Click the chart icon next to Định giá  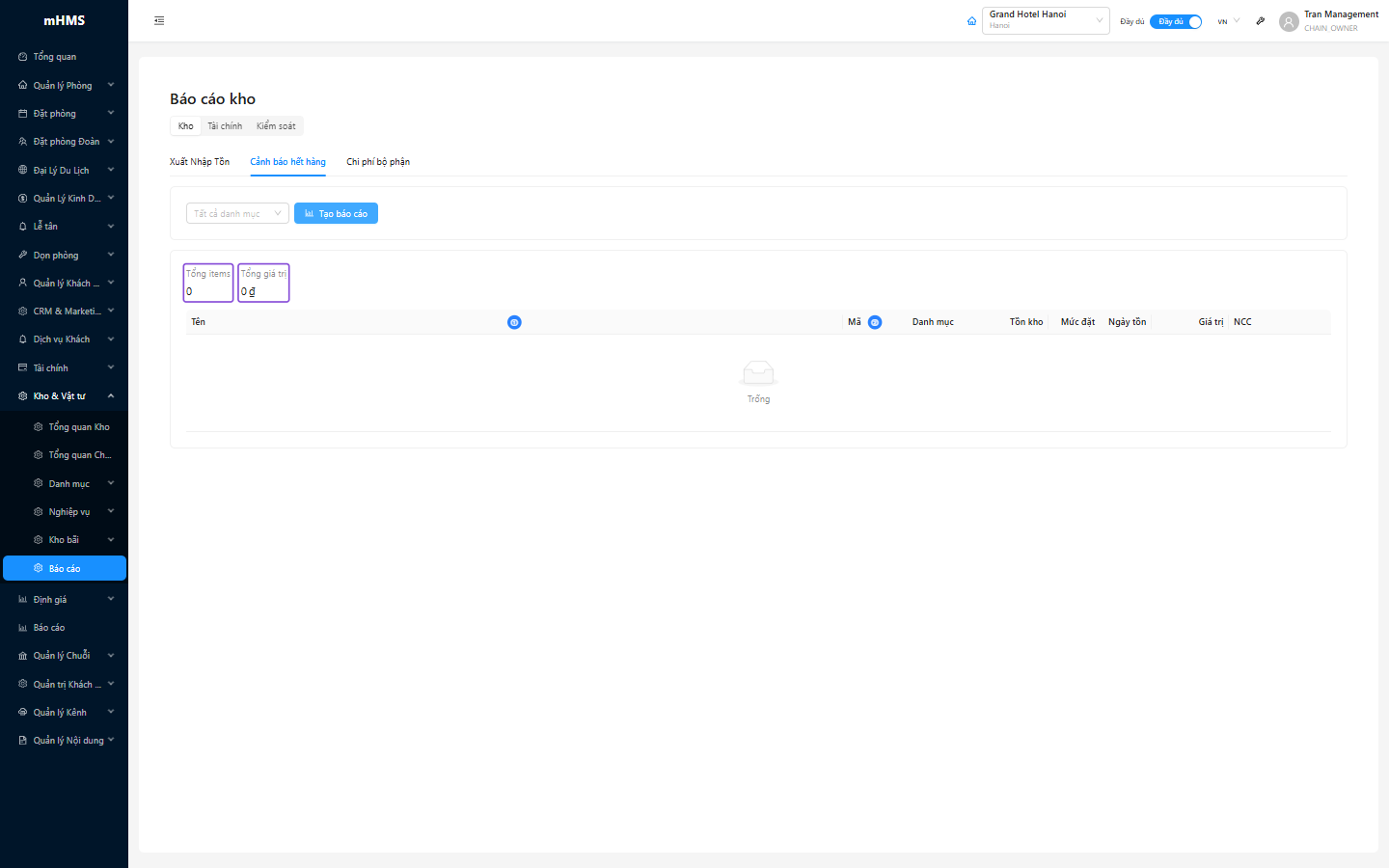[23, 600]
